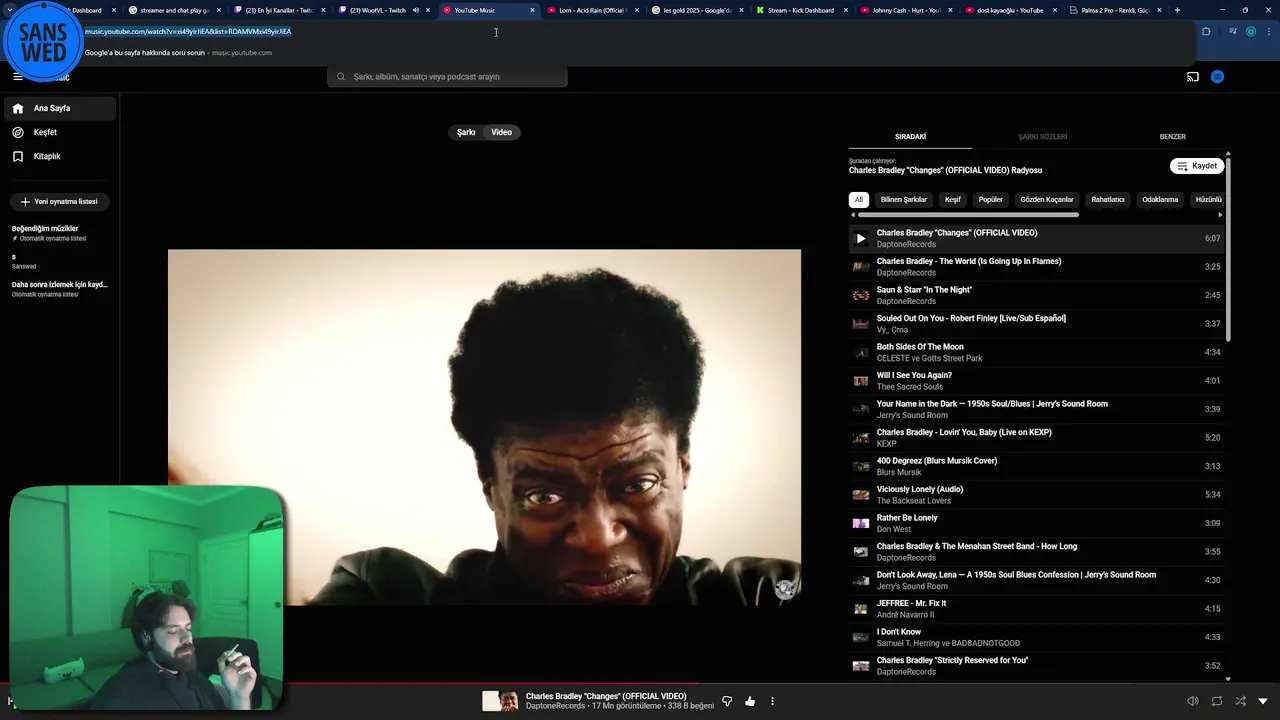Toggle repeat mode in player bar
Screen dimensions: 1280x720
(x=1217, y=701)
